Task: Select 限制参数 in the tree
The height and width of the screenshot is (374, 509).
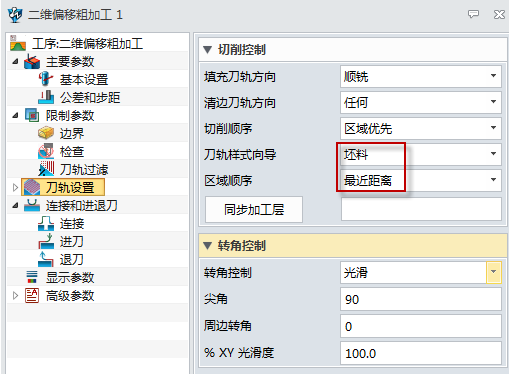Action: 70,116
